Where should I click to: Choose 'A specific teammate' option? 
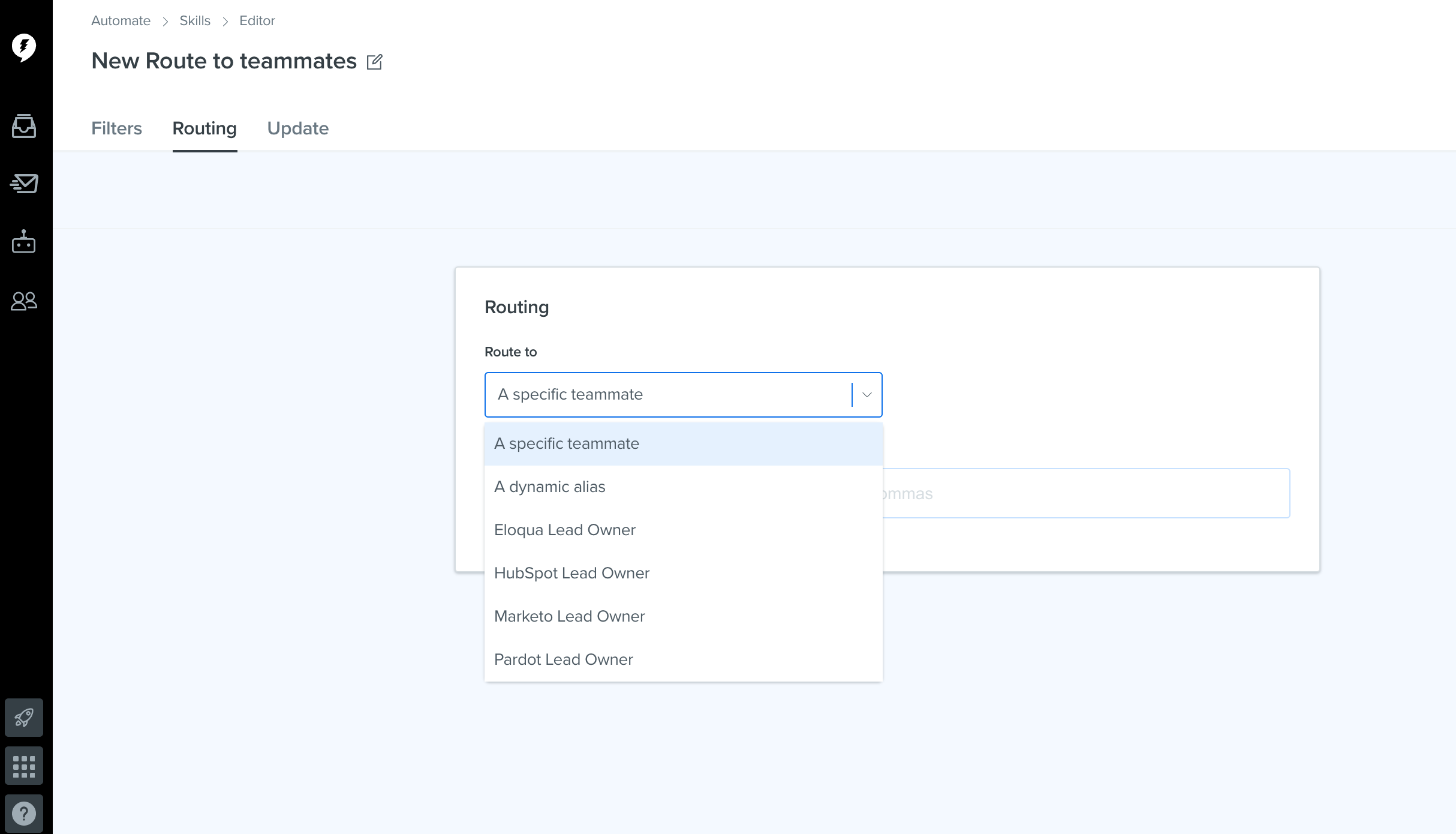[683, 444]
